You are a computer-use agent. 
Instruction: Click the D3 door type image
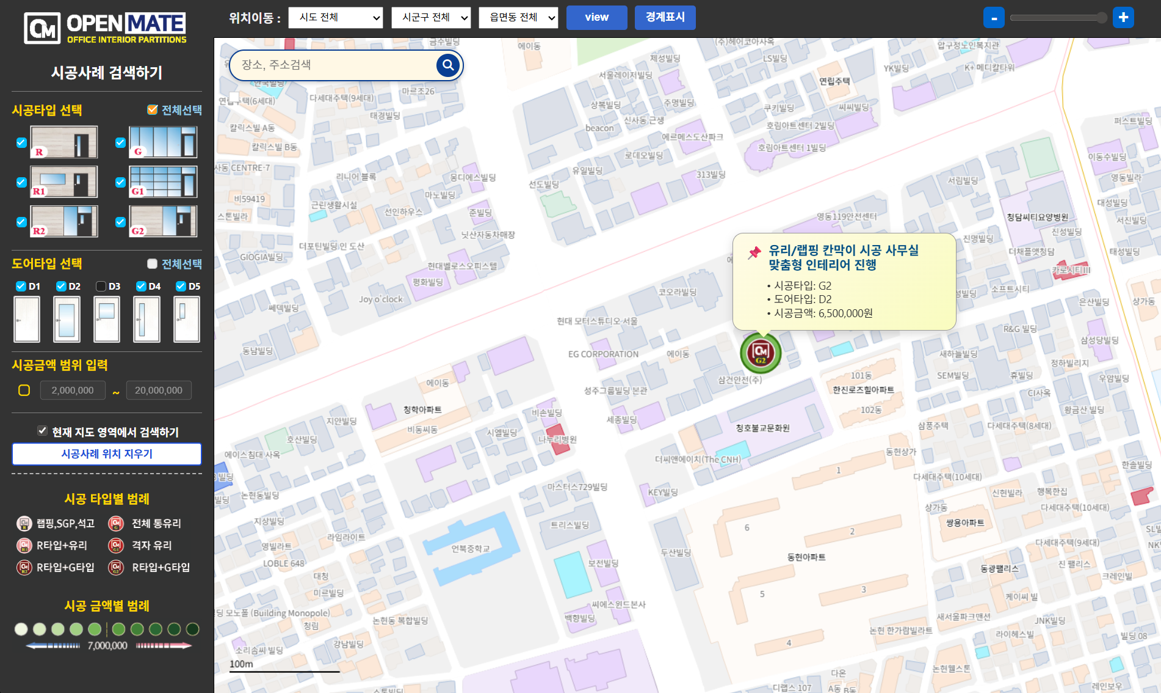[107, 319]
